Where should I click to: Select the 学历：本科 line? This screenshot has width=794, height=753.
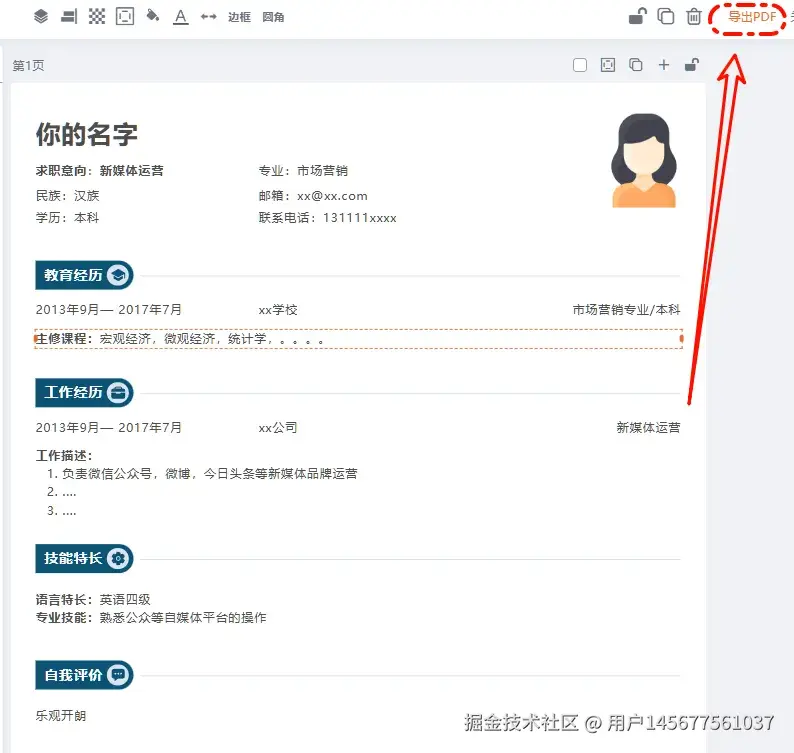click(x=67, y=218)
